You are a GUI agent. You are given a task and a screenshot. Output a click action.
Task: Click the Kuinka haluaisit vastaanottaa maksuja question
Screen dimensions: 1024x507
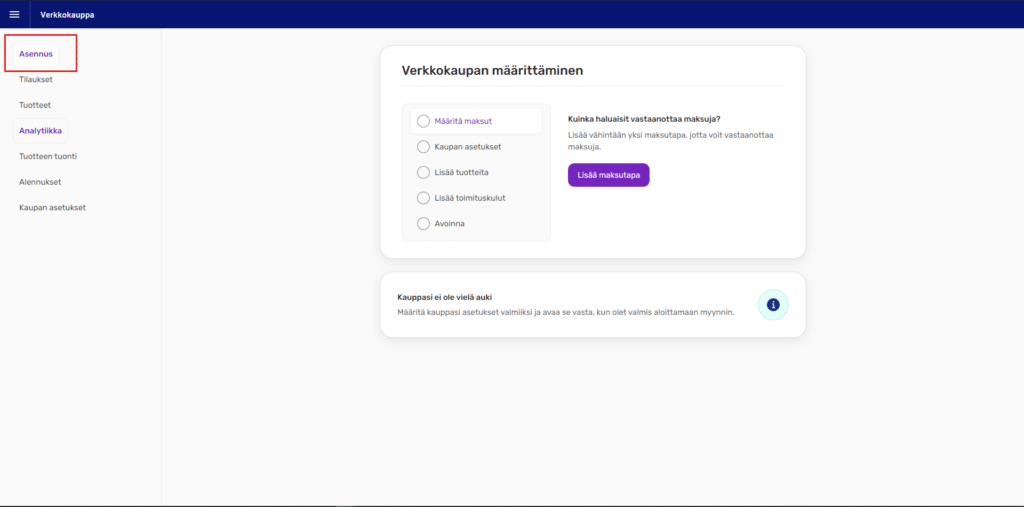(643, 119)
